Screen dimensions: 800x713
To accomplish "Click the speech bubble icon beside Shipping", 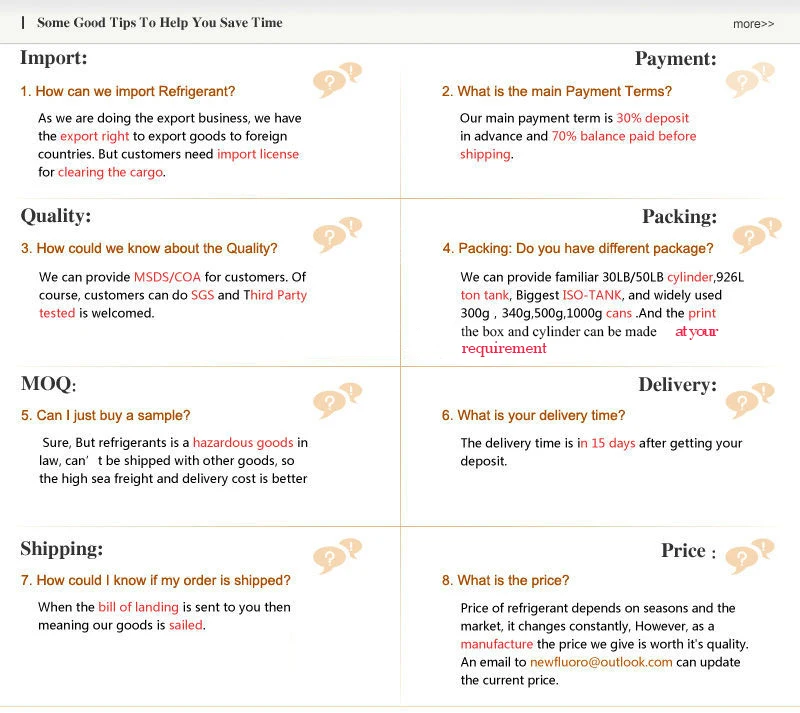I will point(337,557).
